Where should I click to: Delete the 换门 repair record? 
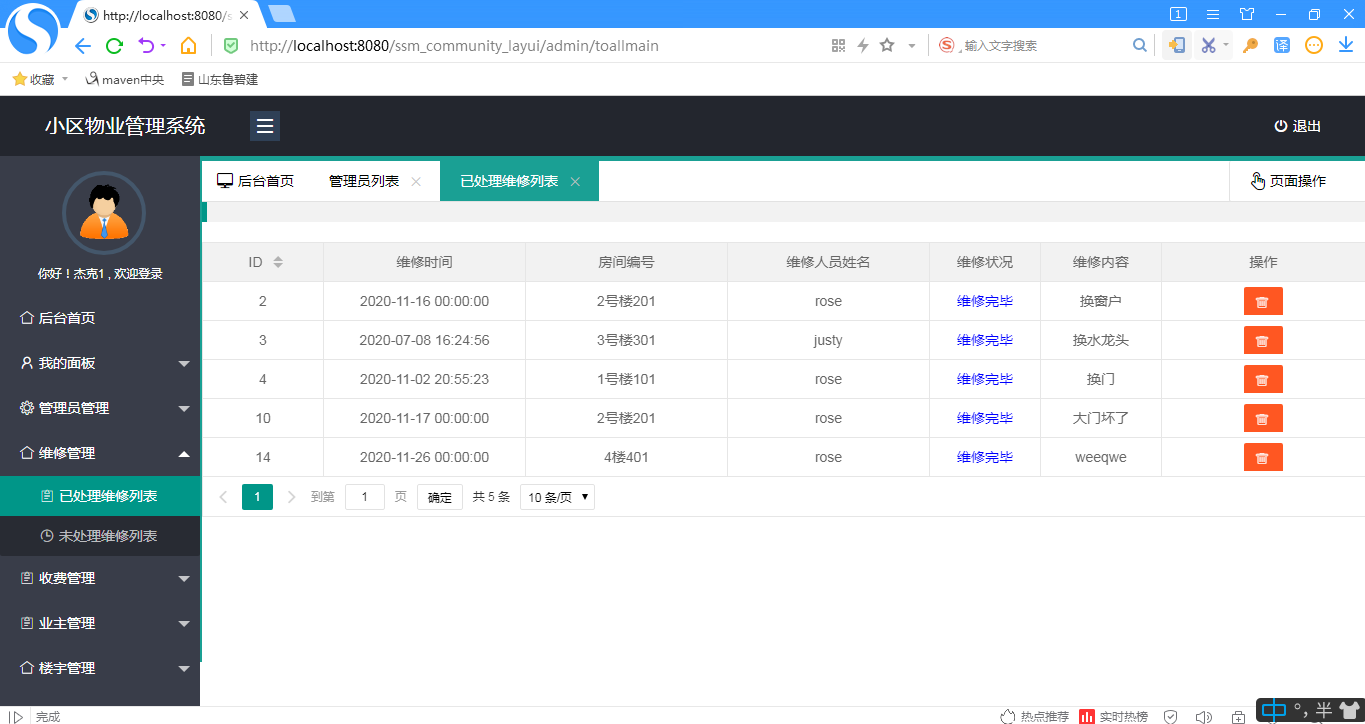point(1263,379)
